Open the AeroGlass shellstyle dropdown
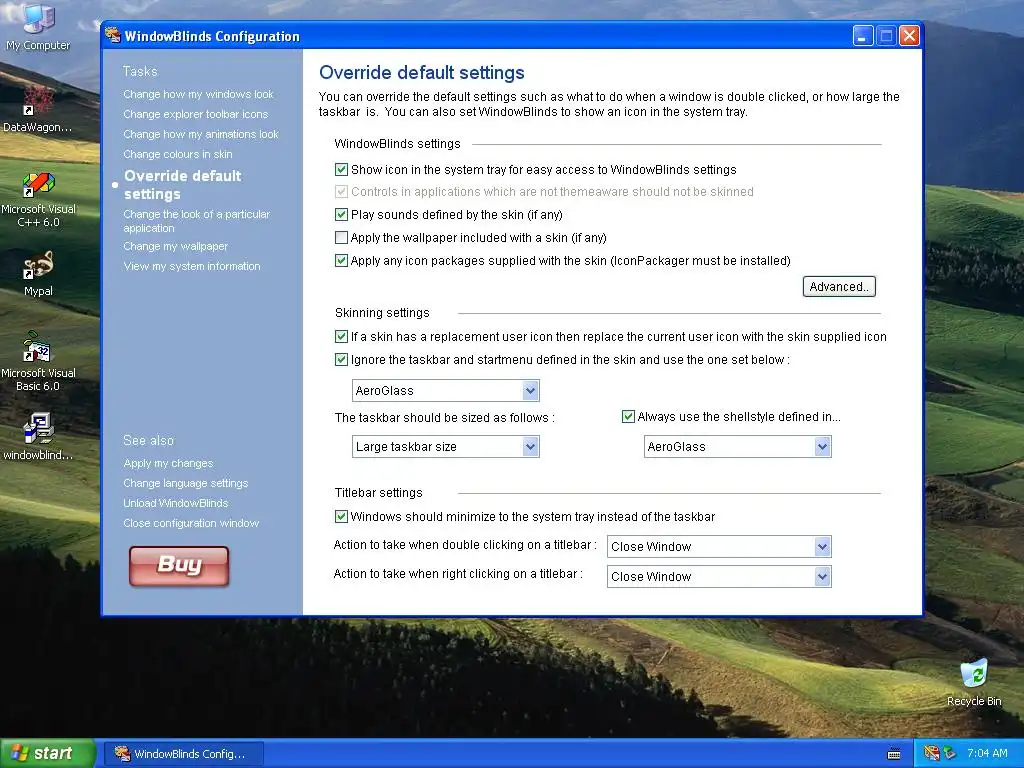Screen dimensions: 1024x768 click(x=737, y=447)
